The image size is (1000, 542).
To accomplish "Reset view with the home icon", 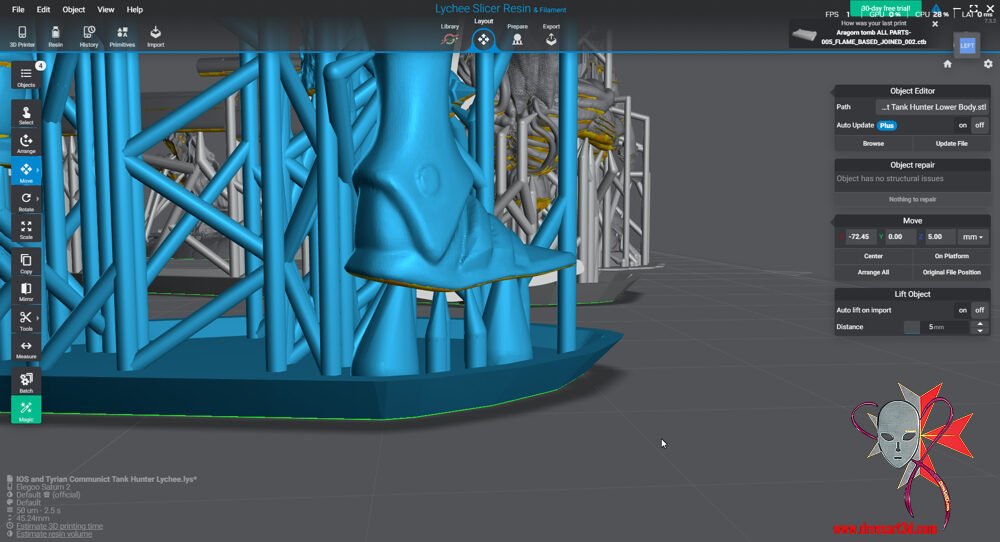I will [947, 64].
